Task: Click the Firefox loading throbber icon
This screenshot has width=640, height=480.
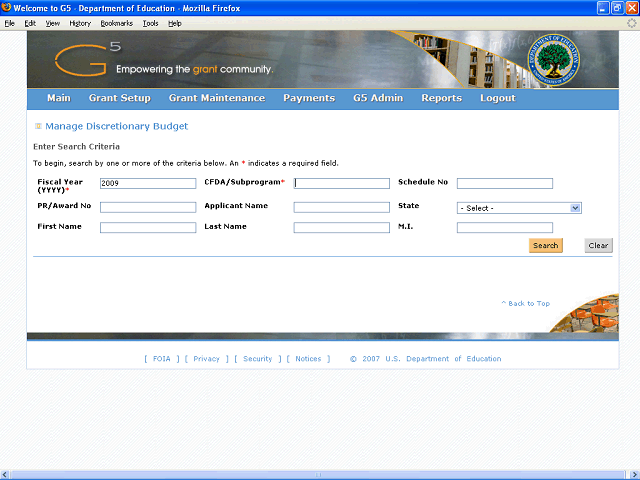Action: point(631,23)
